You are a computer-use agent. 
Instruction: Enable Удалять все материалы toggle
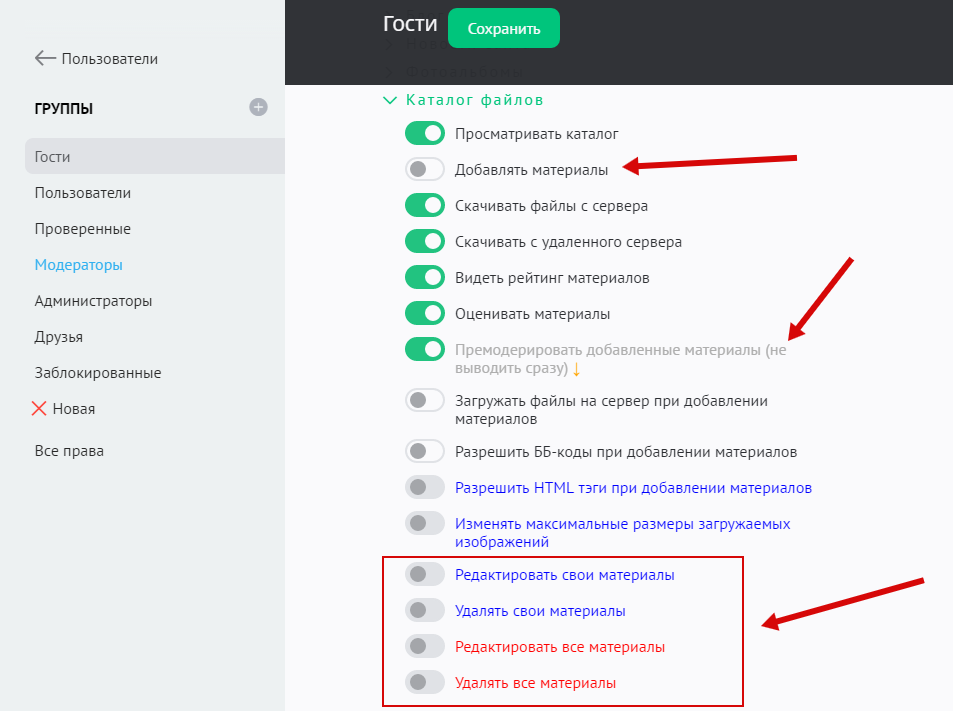pyautogui.click(x=425, y=683)
